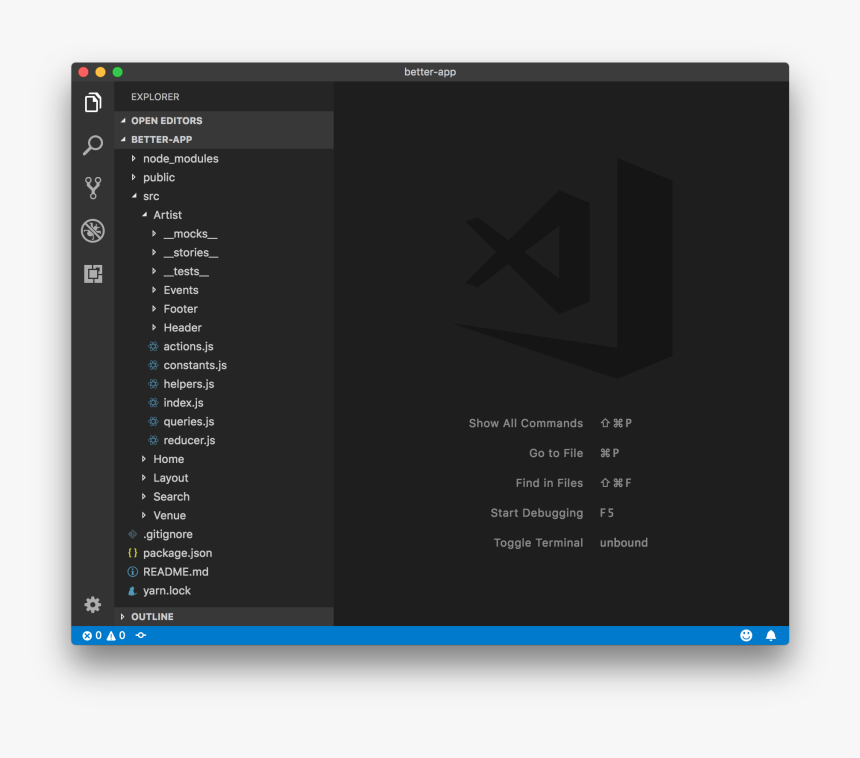Open the Search view in the activity bar
The width and height of the screenshot is (860, 758).
tap(92, 145)
